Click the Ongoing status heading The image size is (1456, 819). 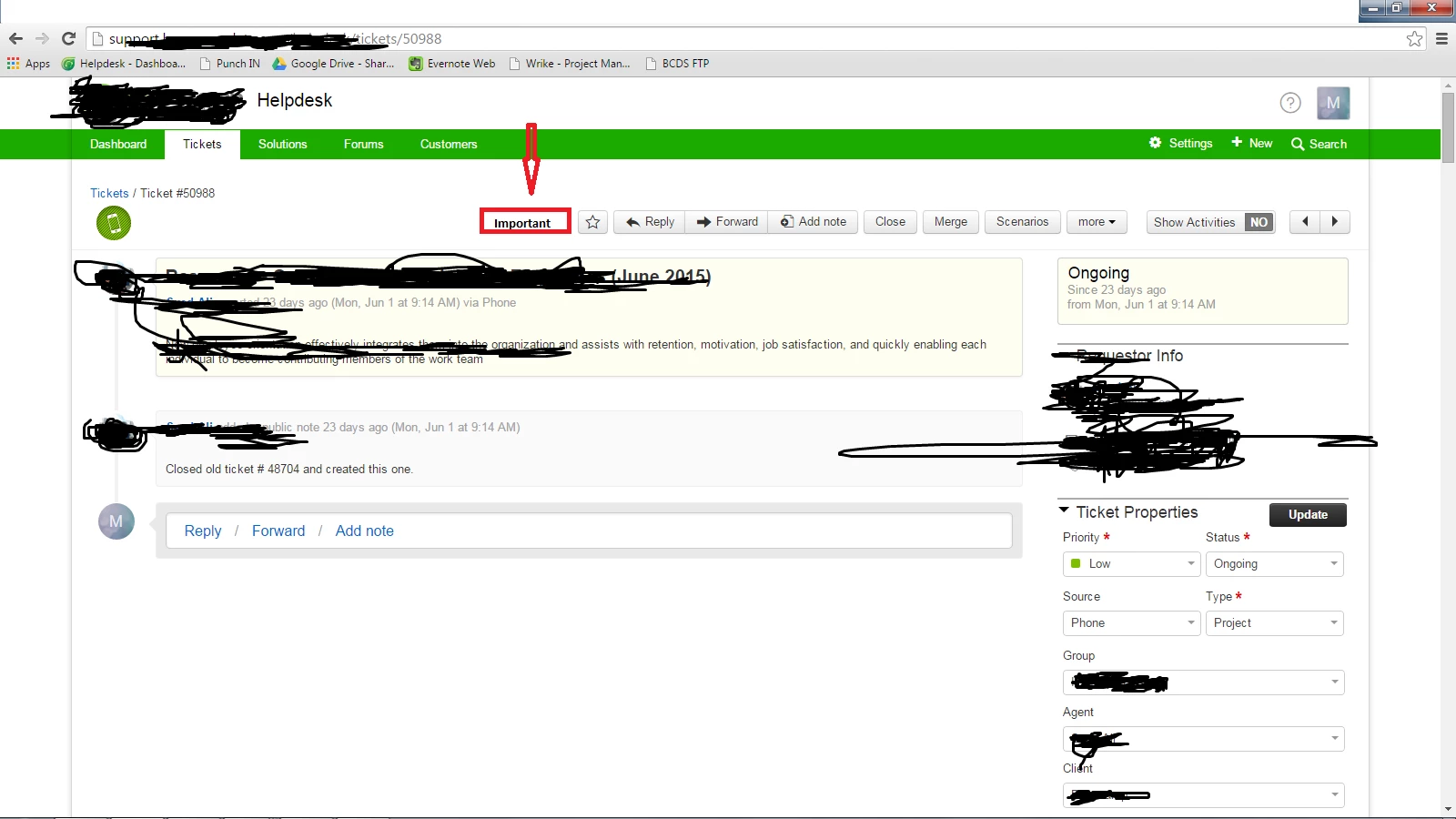[1098, 273]
